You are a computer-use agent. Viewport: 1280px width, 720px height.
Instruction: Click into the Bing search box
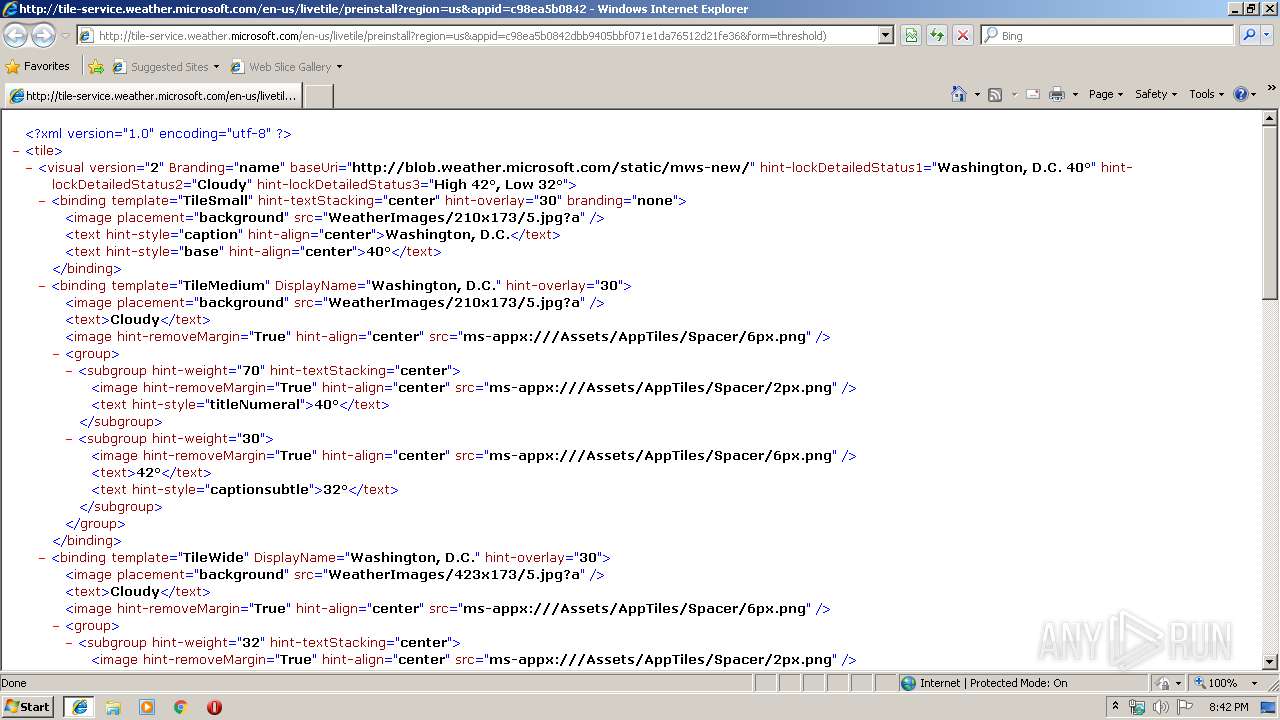coord(1114,35)
